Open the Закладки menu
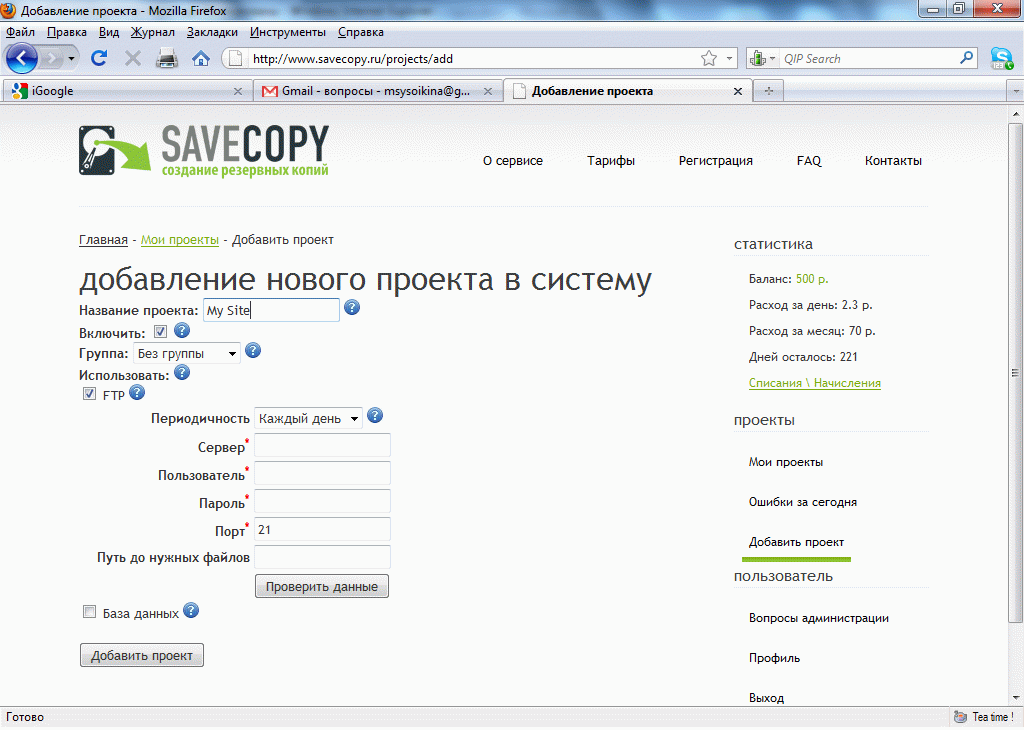Viewport: 1024px width, 730px height. (x=212, y=32)
